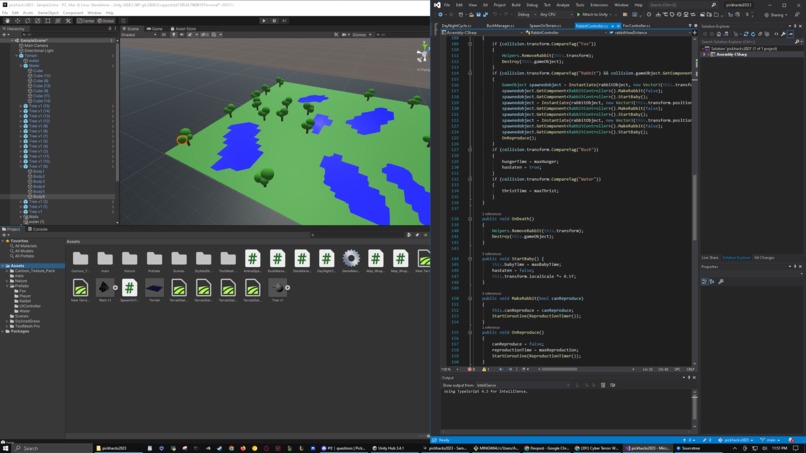The height and width of the screenshot is (453, 806).
Task: Click the Project panel search field
Action: click(357, 235)
